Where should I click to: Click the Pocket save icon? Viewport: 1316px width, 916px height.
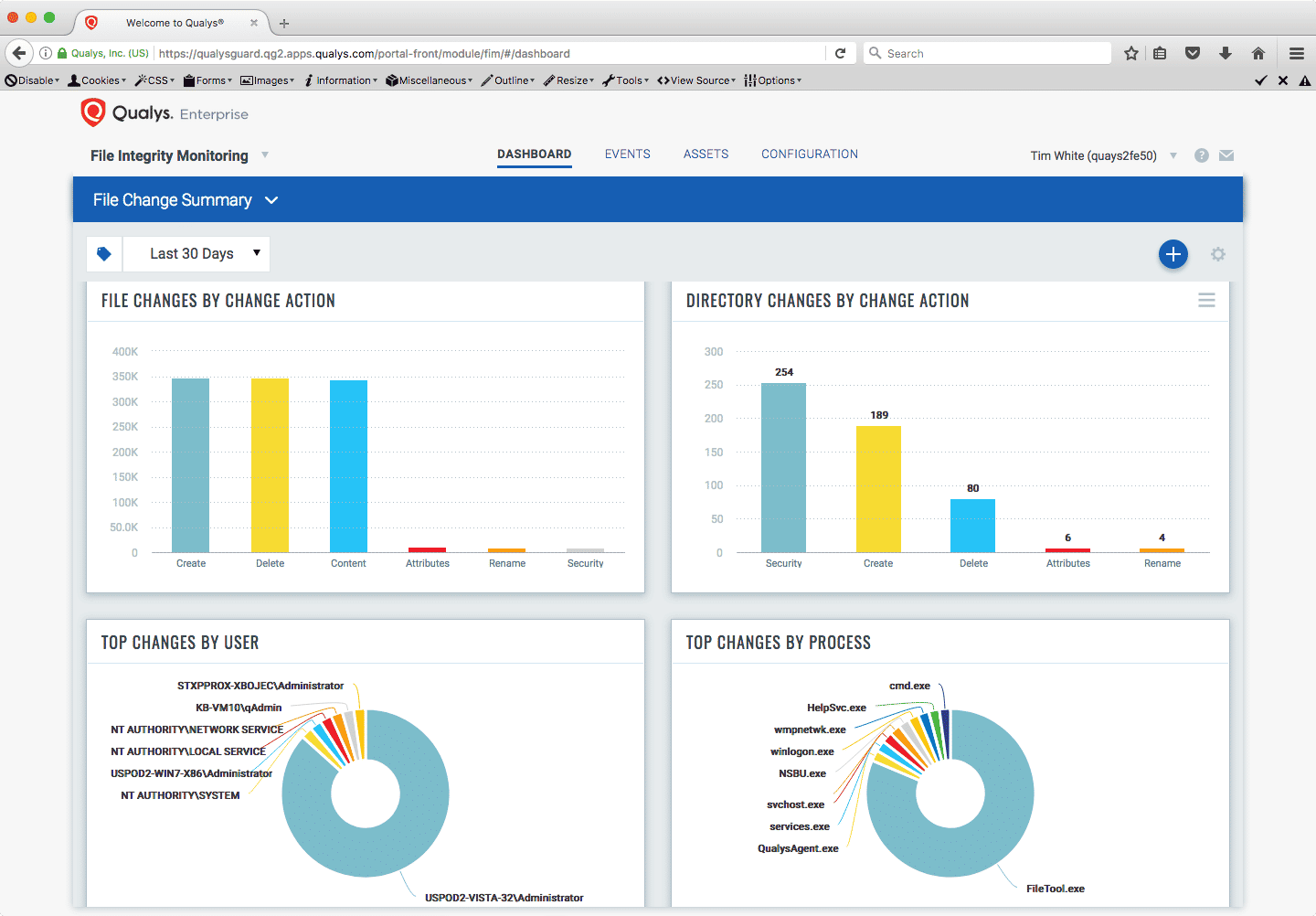[x=1193, y=53]
